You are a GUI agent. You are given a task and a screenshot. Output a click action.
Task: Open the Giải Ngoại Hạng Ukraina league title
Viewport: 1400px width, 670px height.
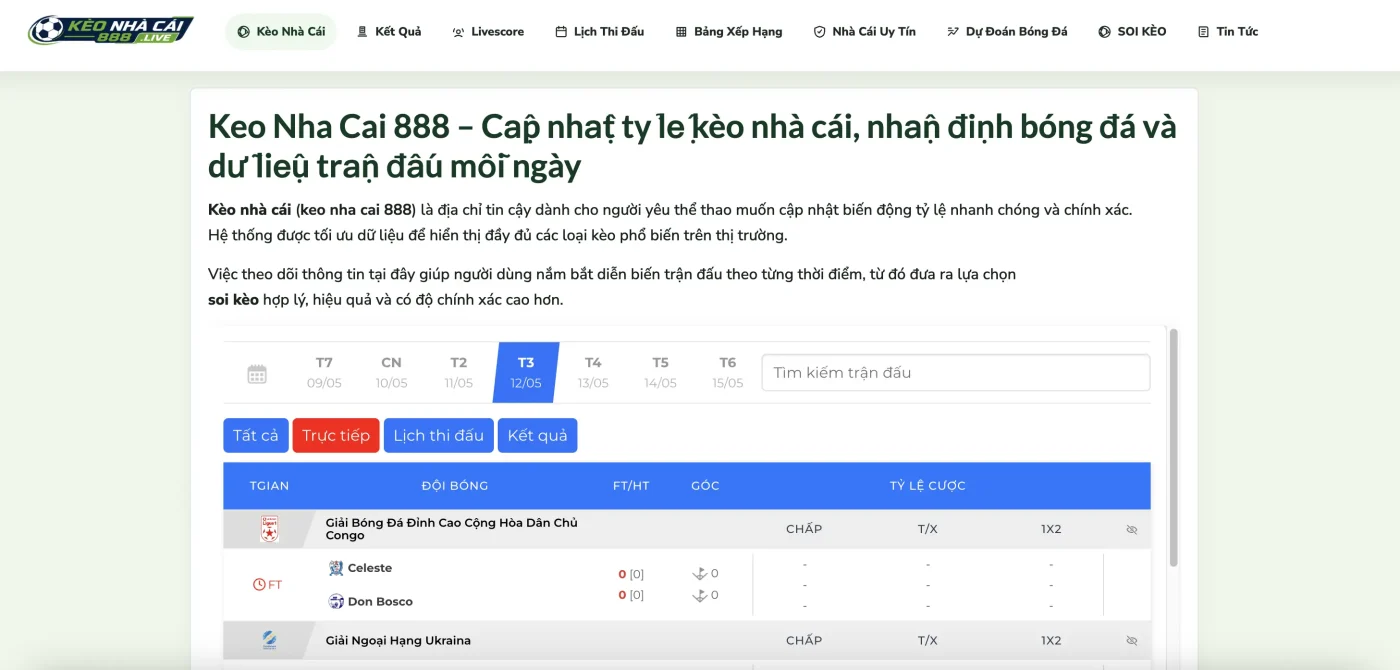[x=398, y=640]
